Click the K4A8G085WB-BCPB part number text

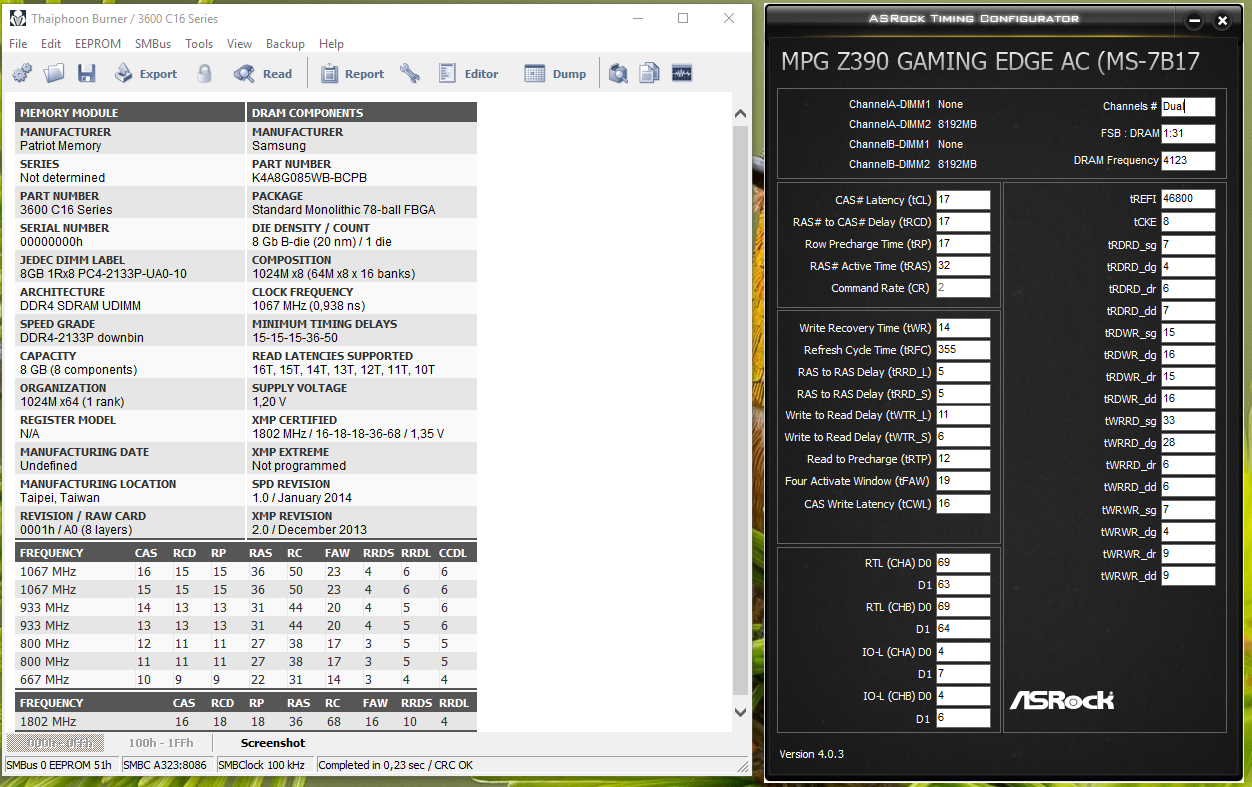click(x=310, y=178)
